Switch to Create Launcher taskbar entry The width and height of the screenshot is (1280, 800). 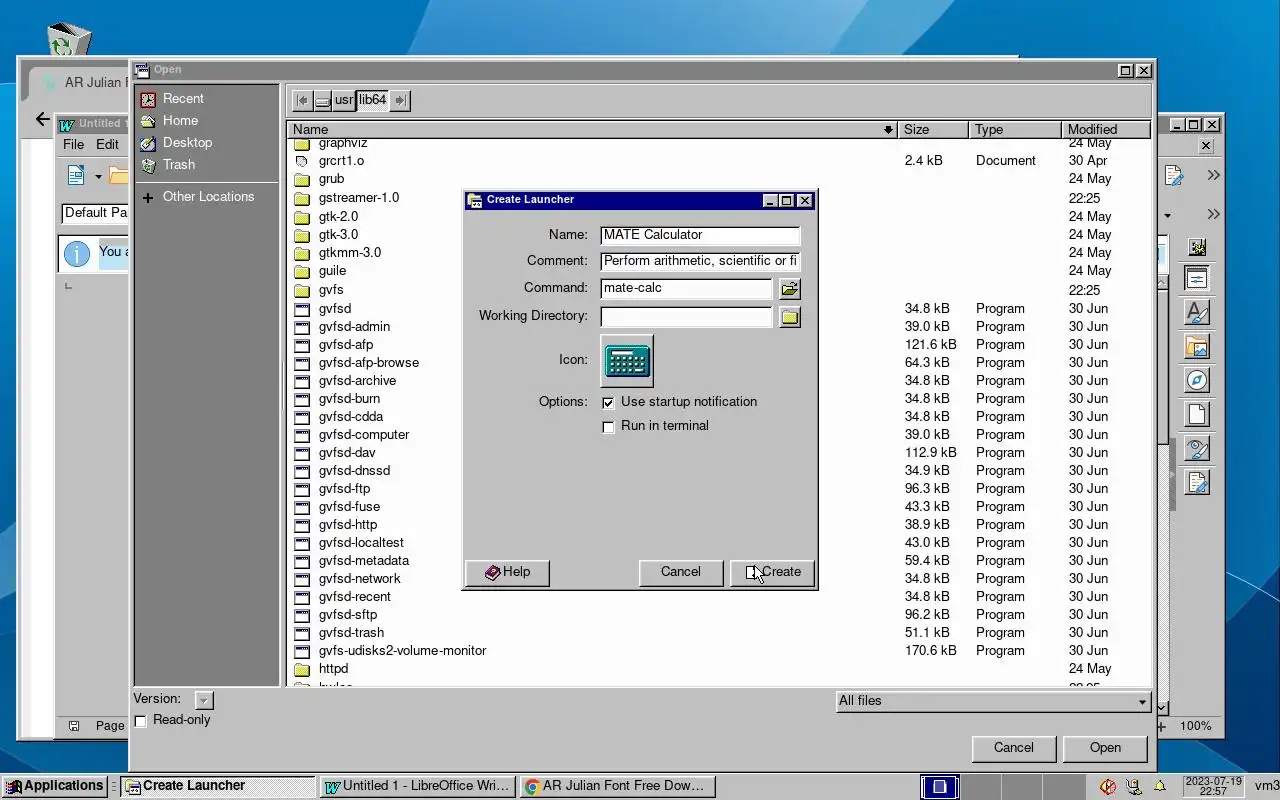point(218,786)
